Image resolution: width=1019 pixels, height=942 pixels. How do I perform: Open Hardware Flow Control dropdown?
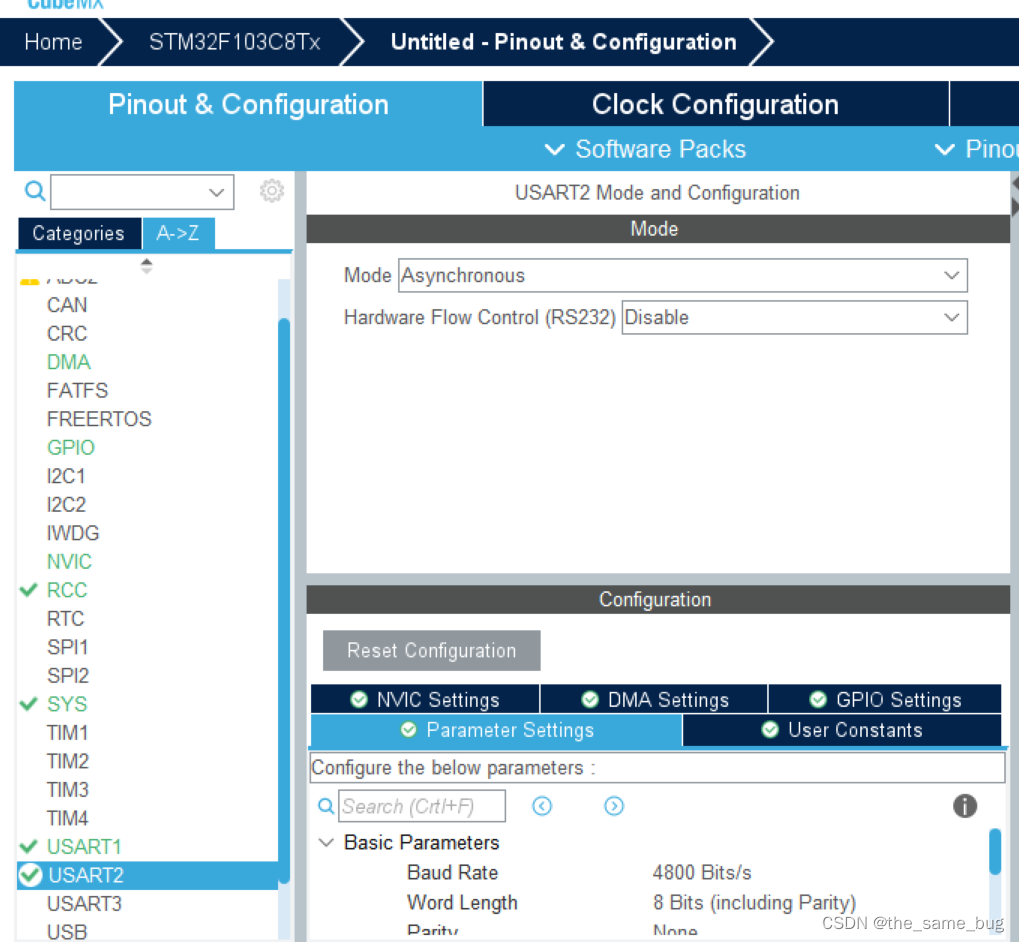pos(794,318)
